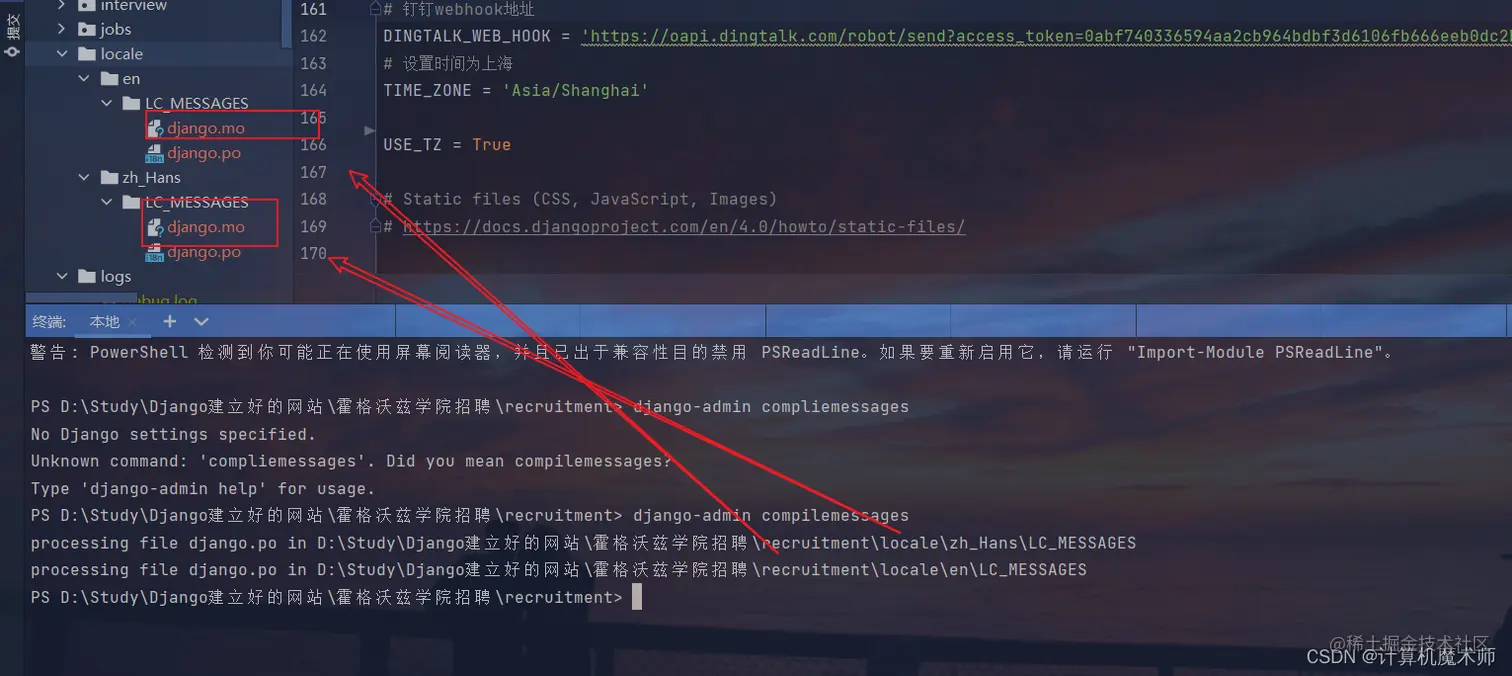Image resolution: width=1512 pixels, height=676 pixels.
Task: Select django.mo file under en LC_MESSAGES
Action: 205,128
